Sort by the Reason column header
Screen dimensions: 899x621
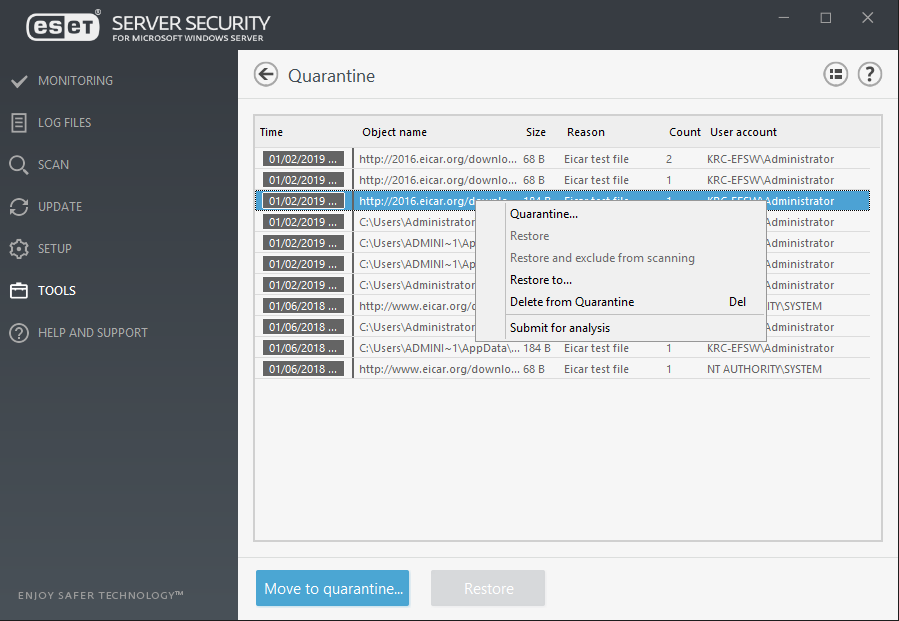click(585, 132)
